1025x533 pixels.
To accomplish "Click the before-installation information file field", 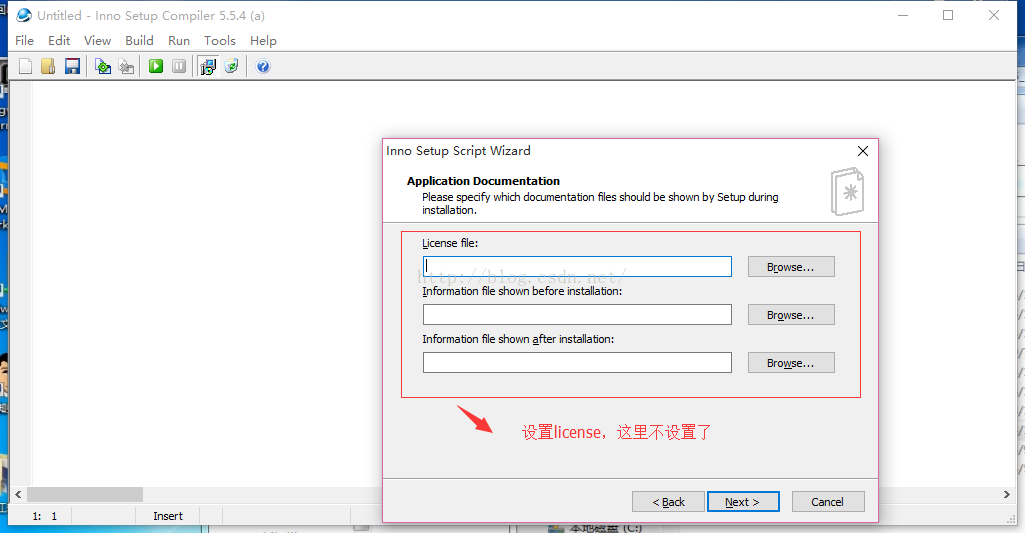I will [577, 315].
